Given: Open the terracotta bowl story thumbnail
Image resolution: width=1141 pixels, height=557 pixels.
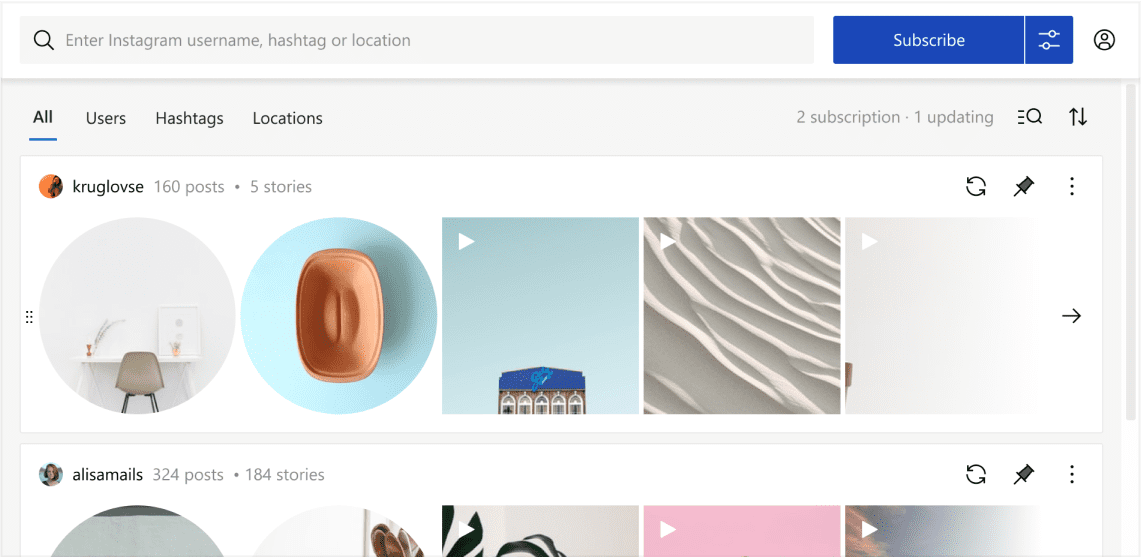Looking at the screenshot, I should 339,316.
